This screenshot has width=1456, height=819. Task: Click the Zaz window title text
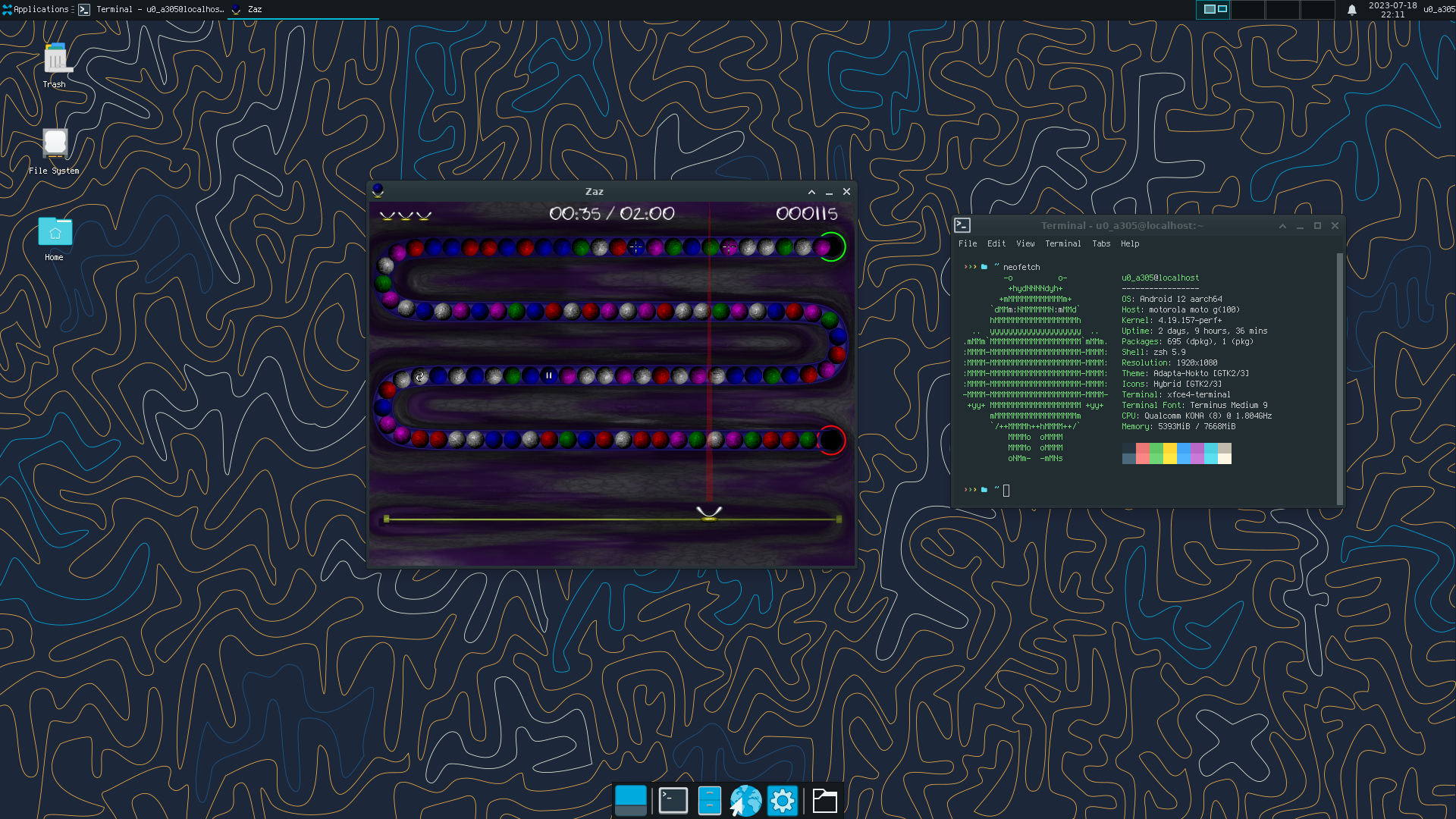594,192
